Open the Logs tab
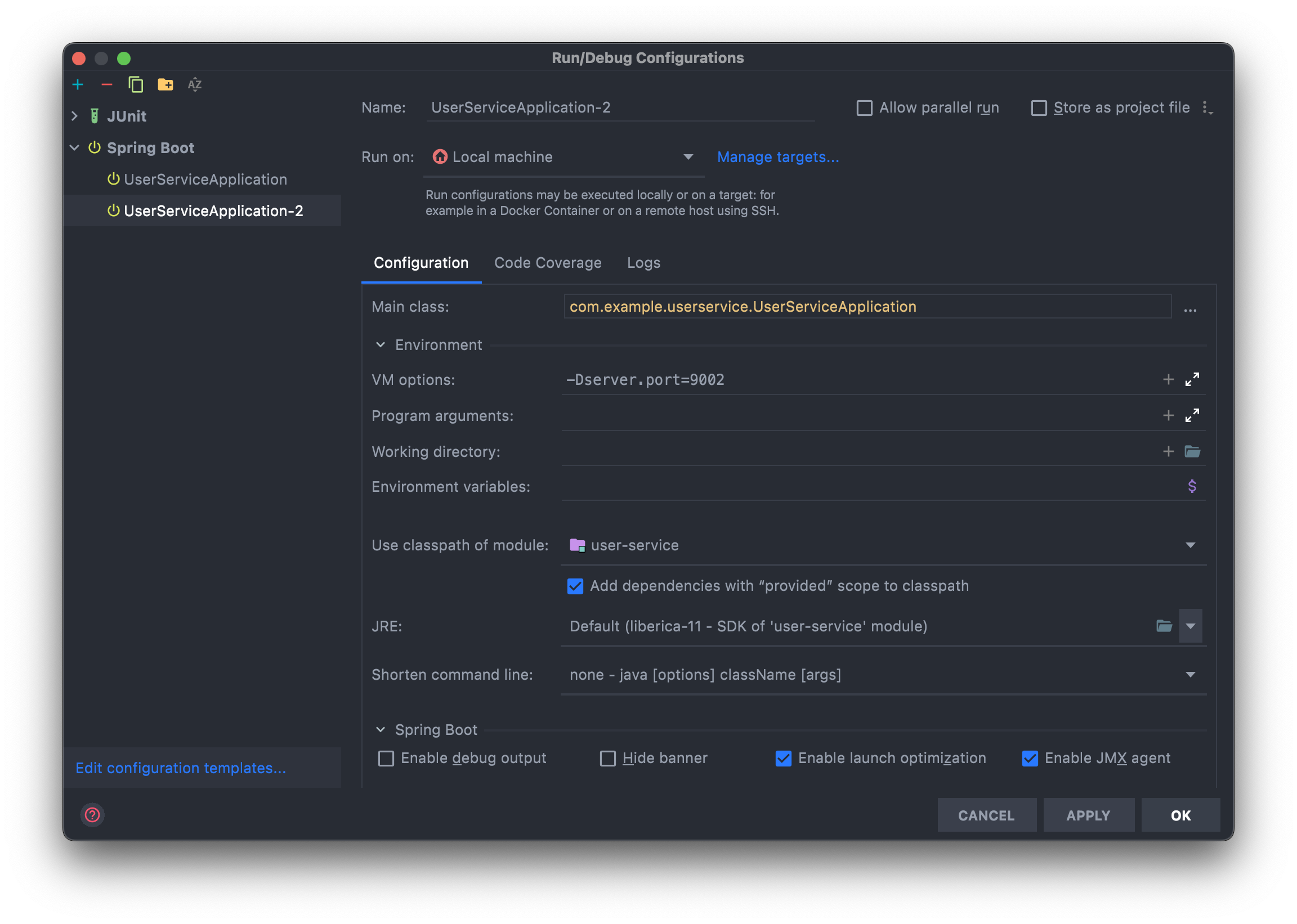The height and width of the screenshot is (924, 1297). pyautogui.click(x=643, y=262)
